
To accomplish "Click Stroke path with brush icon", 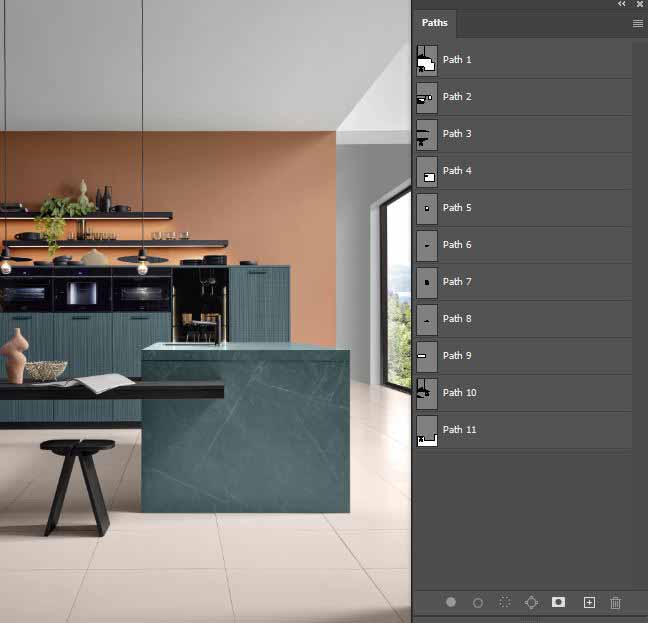I will click(x=478, y=602).
